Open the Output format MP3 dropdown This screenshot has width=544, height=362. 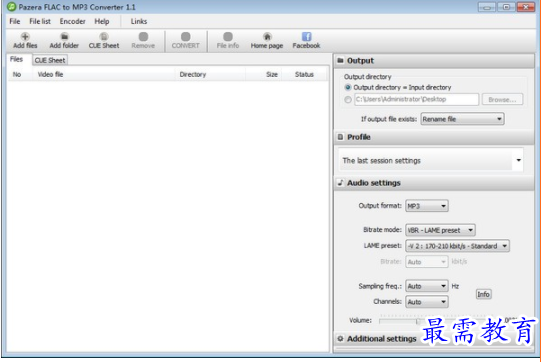click(x=427, y=206)
